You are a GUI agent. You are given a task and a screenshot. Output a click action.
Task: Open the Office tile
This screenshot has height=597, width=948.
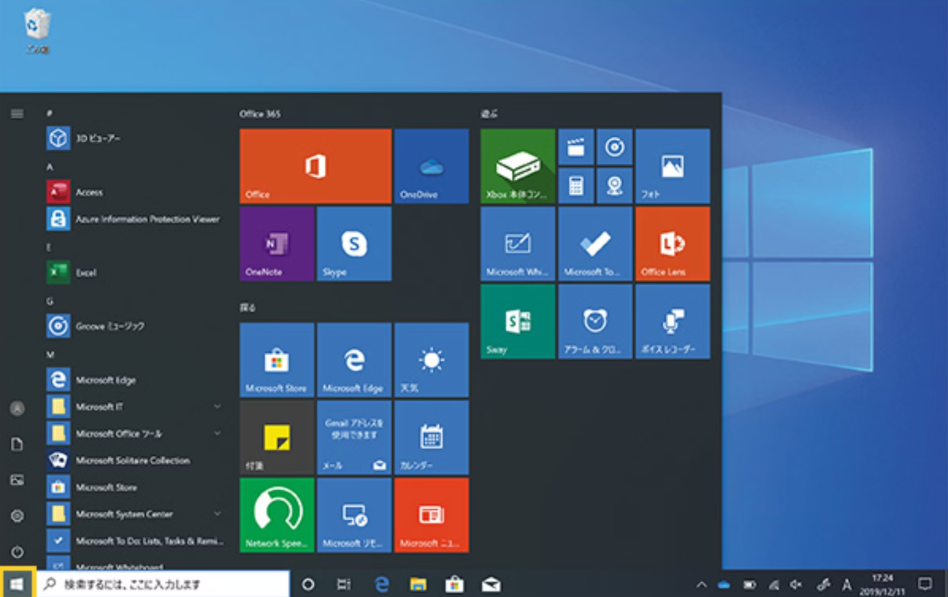click(315, 166)
